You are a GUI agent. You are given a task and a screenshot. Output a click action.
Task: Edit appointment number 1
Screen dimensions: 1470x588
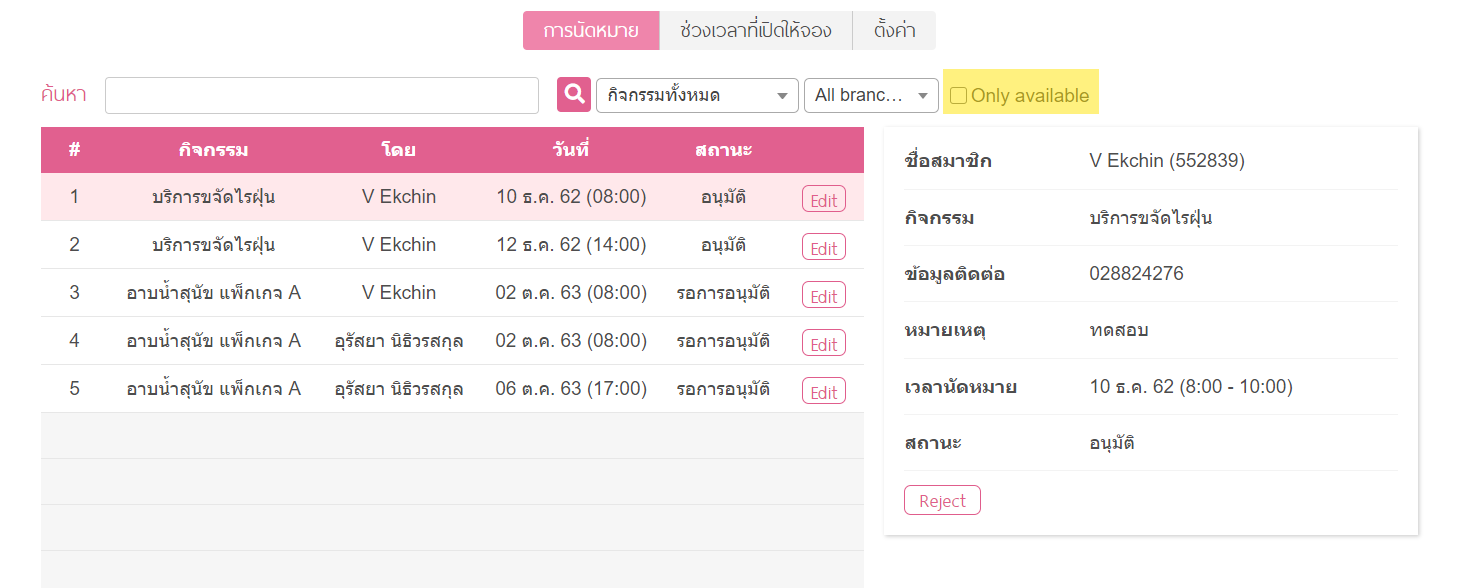[x=824, y=199]
